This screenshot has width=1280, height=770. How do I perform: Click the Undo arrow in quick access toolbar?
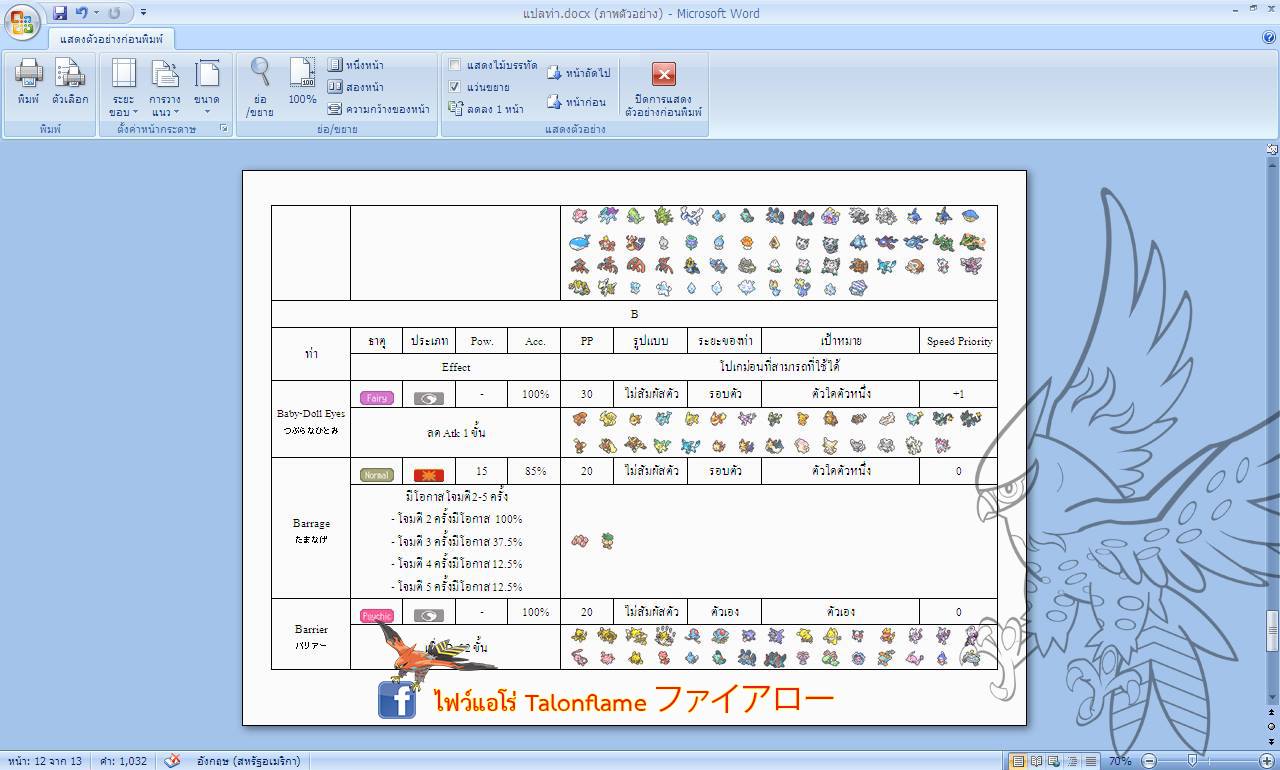(x=81, y=13)
